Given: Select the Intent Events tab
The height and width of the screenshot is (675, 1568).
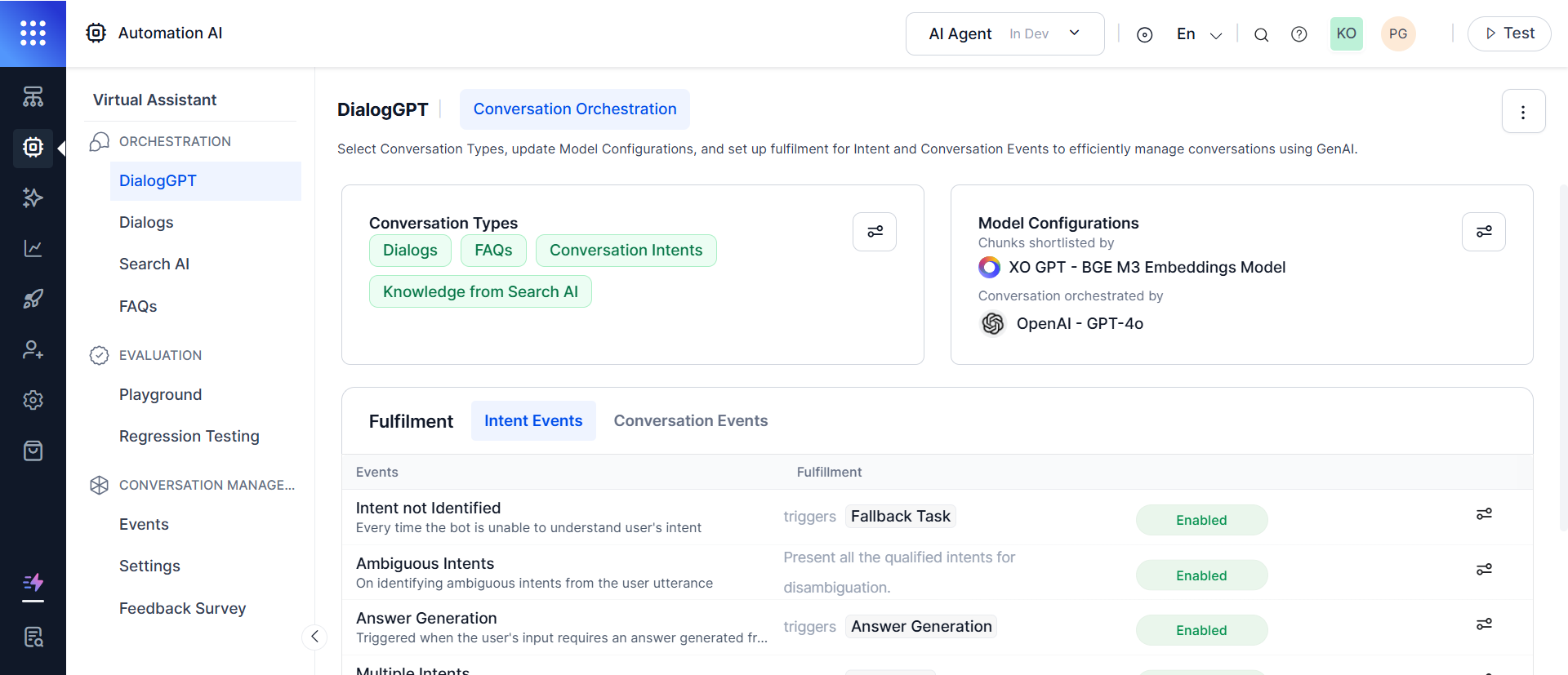Looking at the screenshot, I should 533,420.
